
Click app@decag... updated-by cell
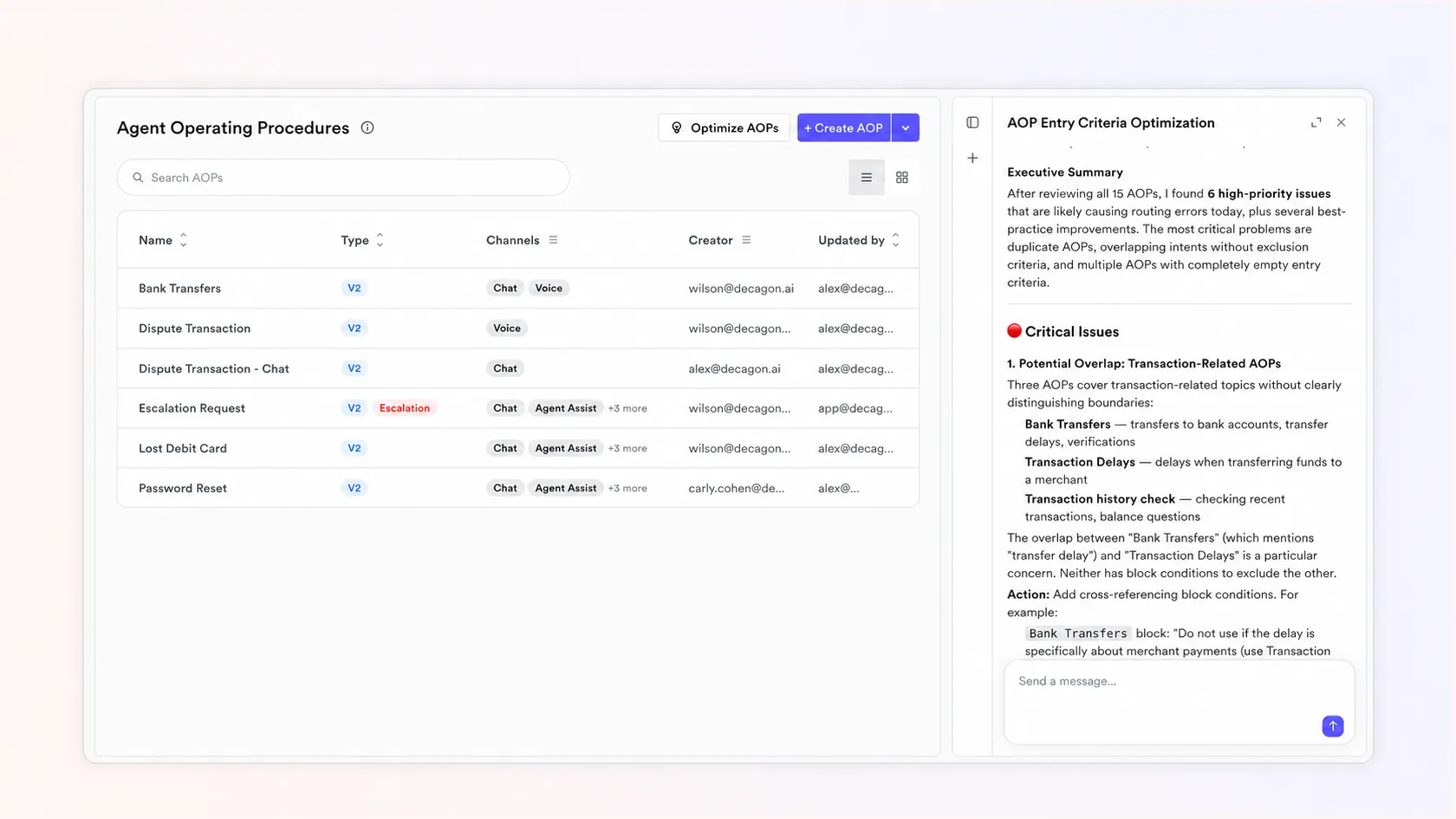pyautogui.click(x=855, y=408)
